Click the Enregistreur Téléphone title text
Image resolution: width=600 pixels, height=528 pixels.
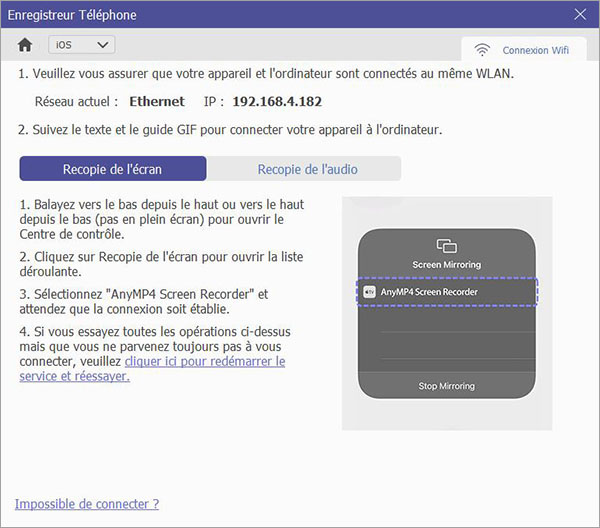click(72, 15)
